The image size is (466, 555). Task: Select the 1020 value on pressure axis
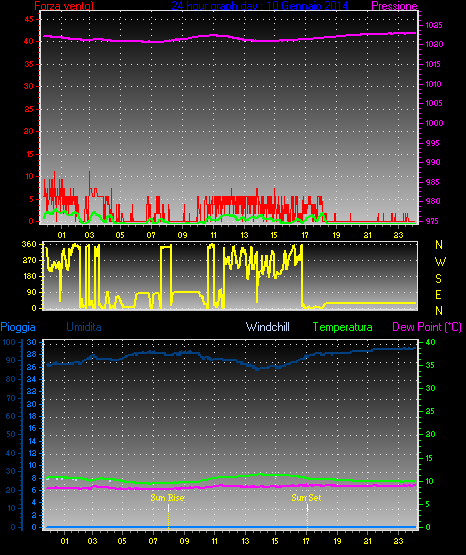[x=434, y=44]
